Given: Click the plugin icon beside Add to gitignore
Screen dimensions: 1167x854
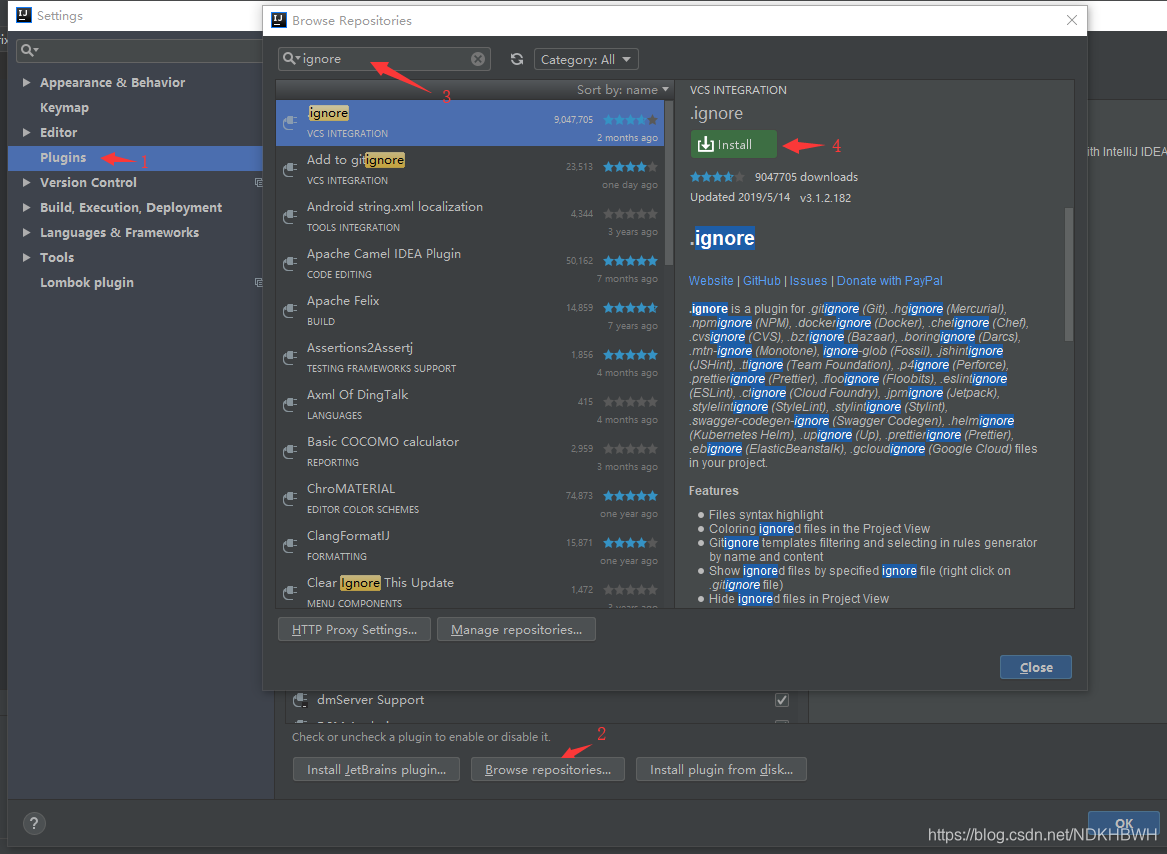Looking at the screenshot, I should point(290,170).
